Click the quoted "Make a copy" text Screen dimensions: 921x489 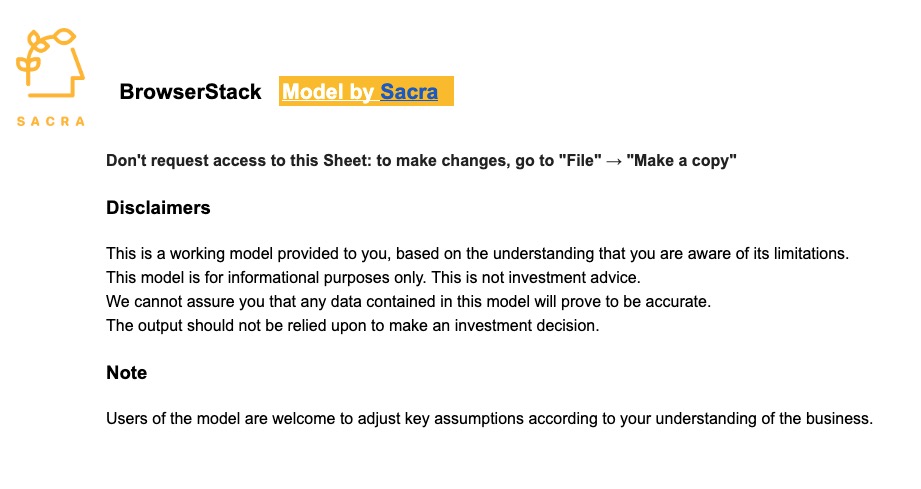coord(681,161)
